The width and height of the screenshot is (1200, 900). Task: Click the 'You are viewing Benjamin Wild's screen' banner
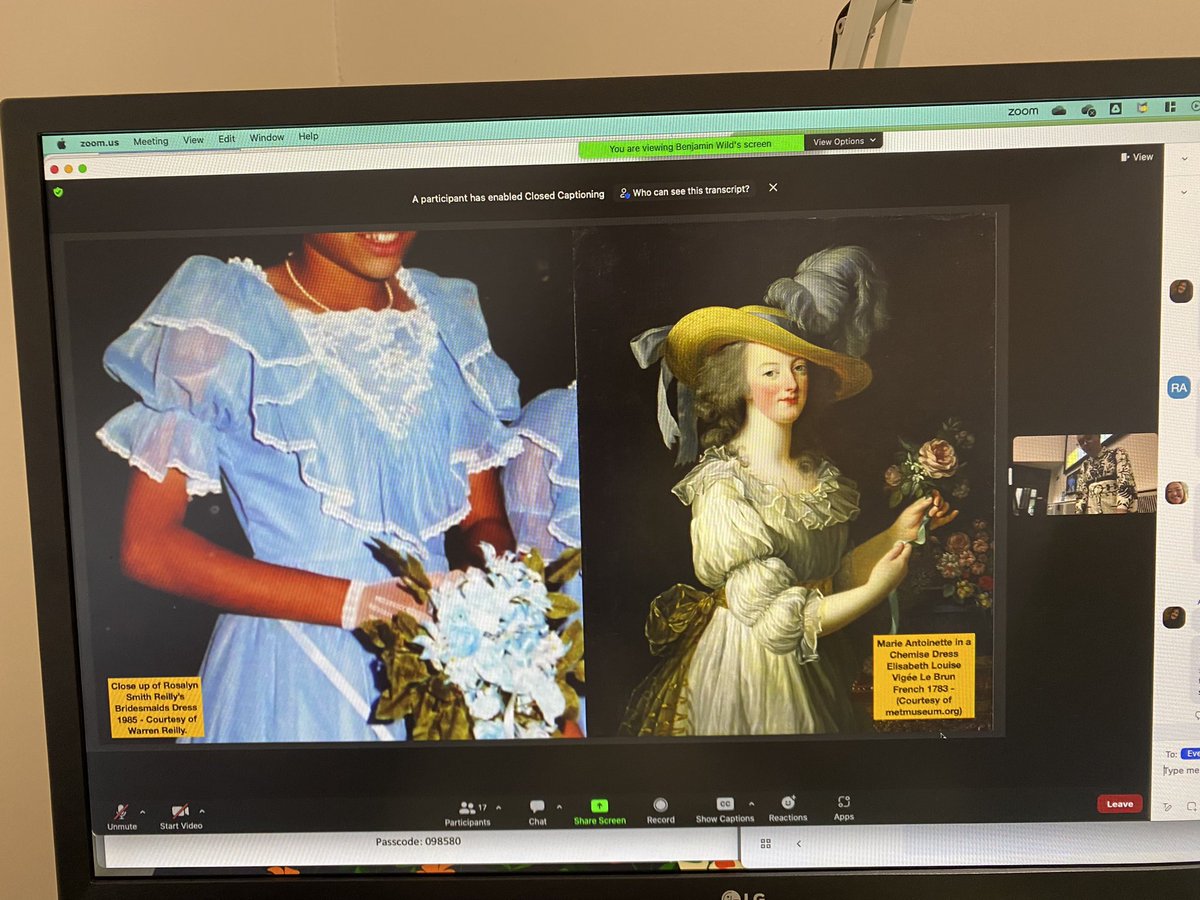click(x=691, y=146)
